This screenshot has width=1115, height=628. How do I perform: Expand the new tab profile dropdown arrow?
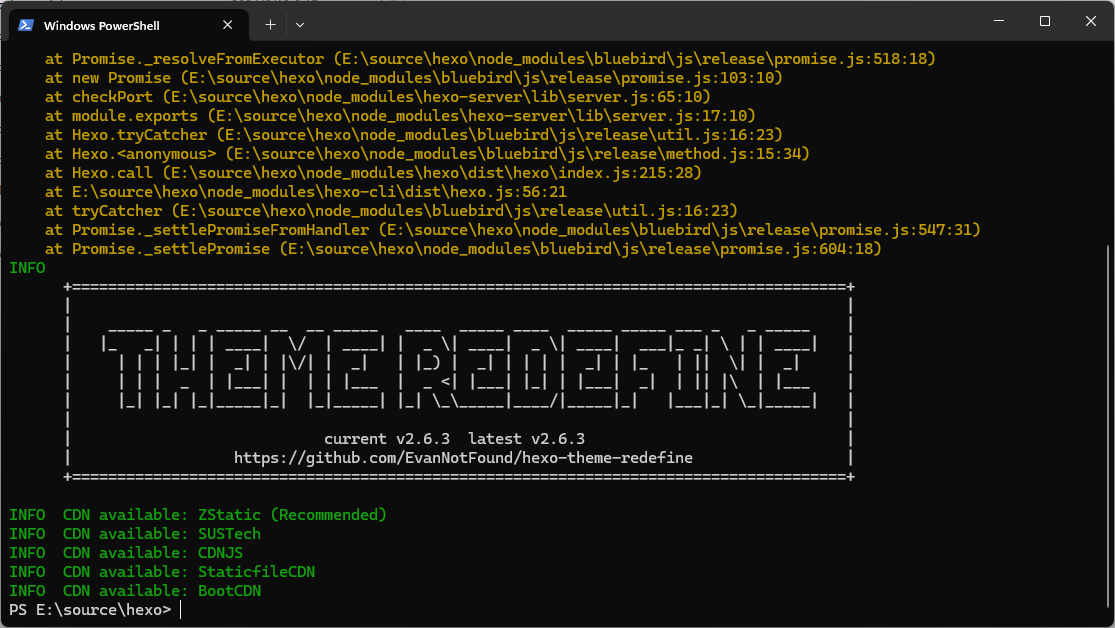click(300, 25)
